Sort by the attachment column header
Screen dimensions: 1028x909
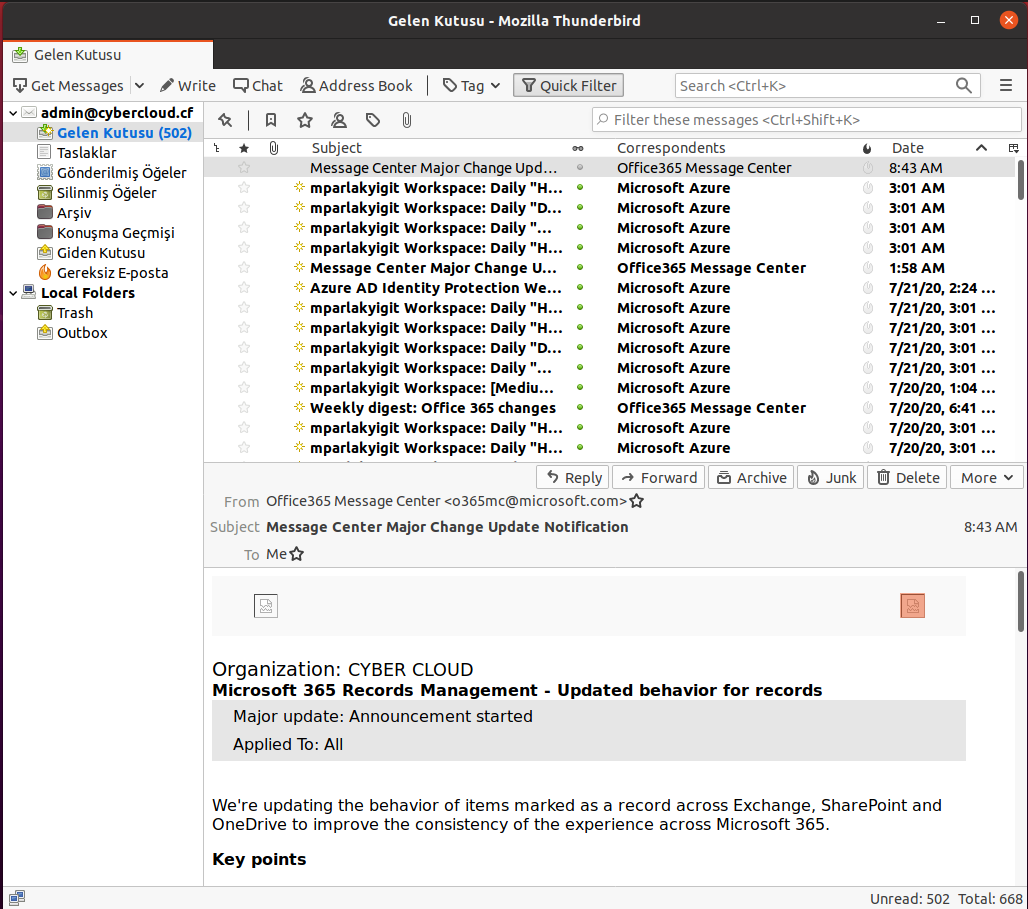[274, 148]
